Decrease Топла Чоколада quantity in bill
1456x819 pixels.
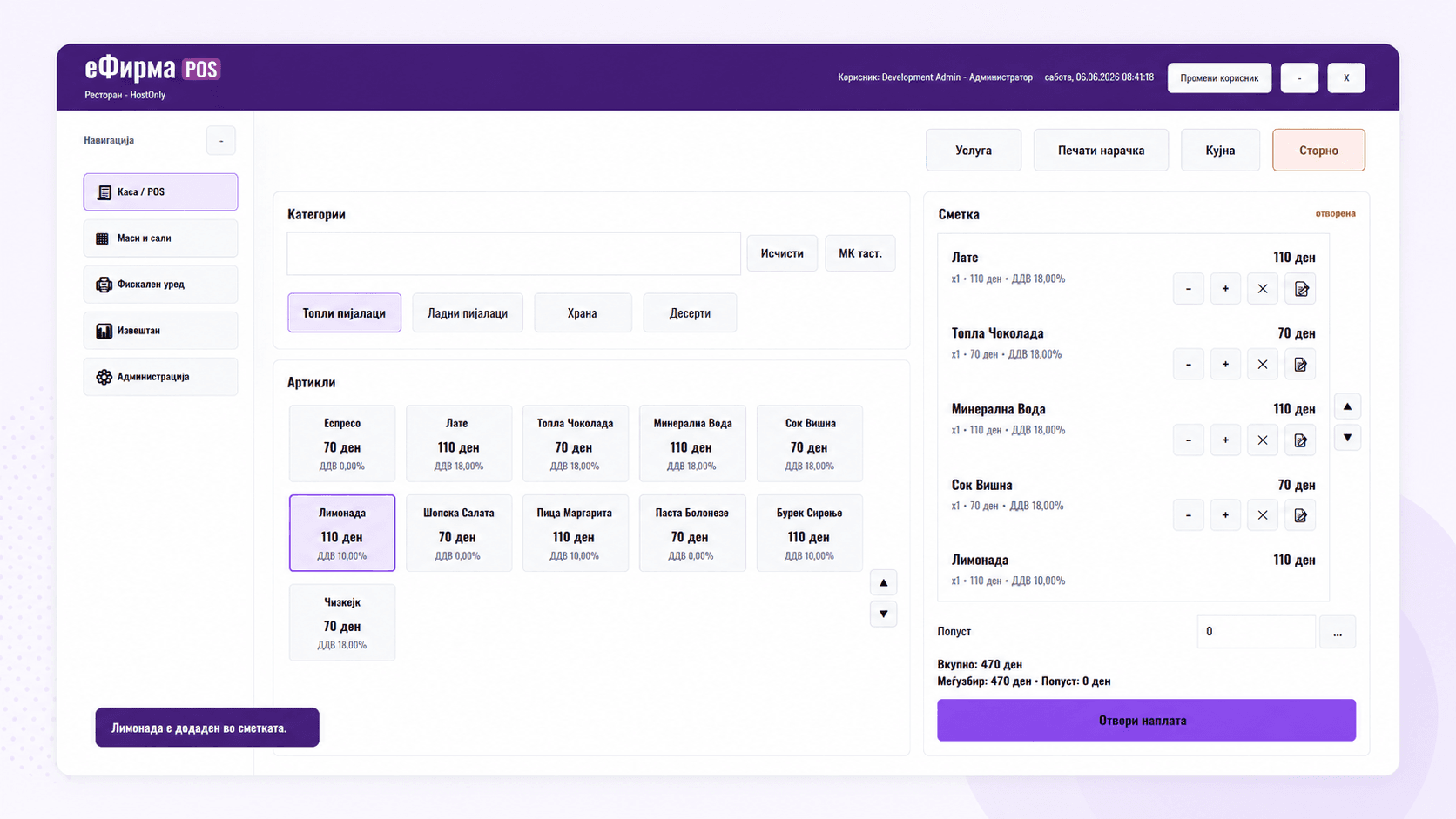pyautogui.click(x=1189, y=365)
